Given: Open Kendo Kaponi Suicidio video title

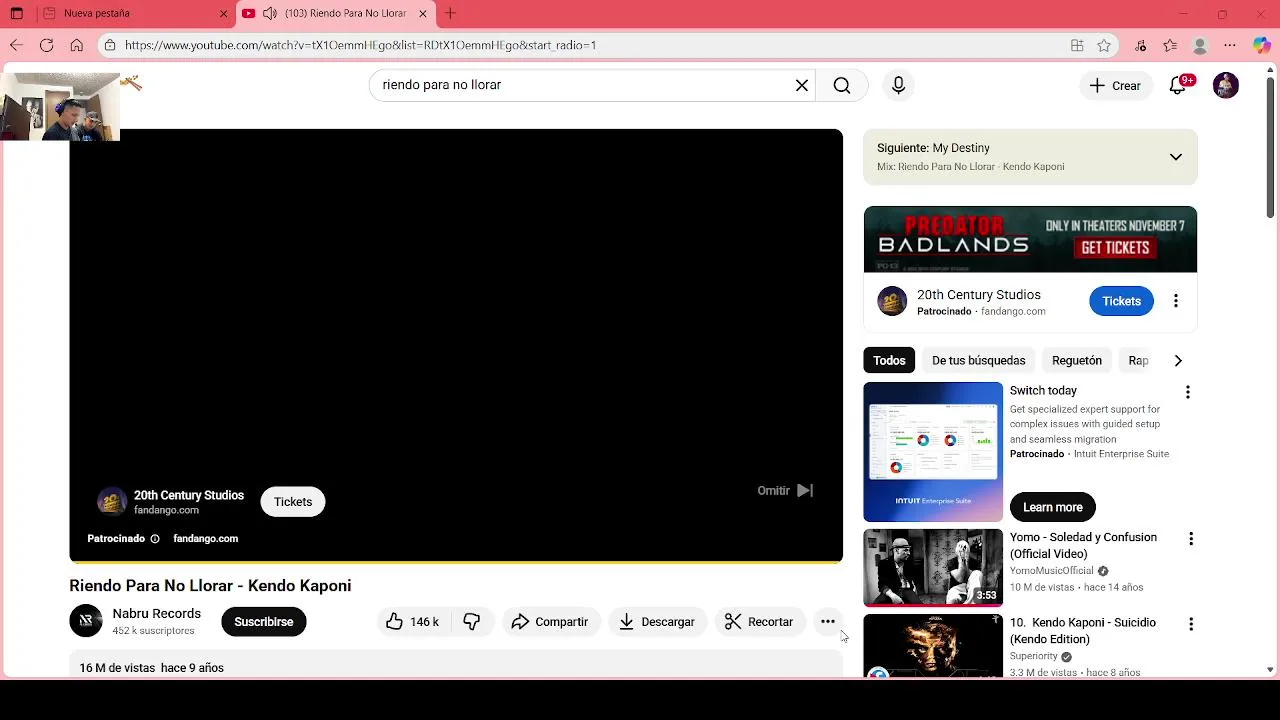Looking at the screenshot, I should [1082, 630].
